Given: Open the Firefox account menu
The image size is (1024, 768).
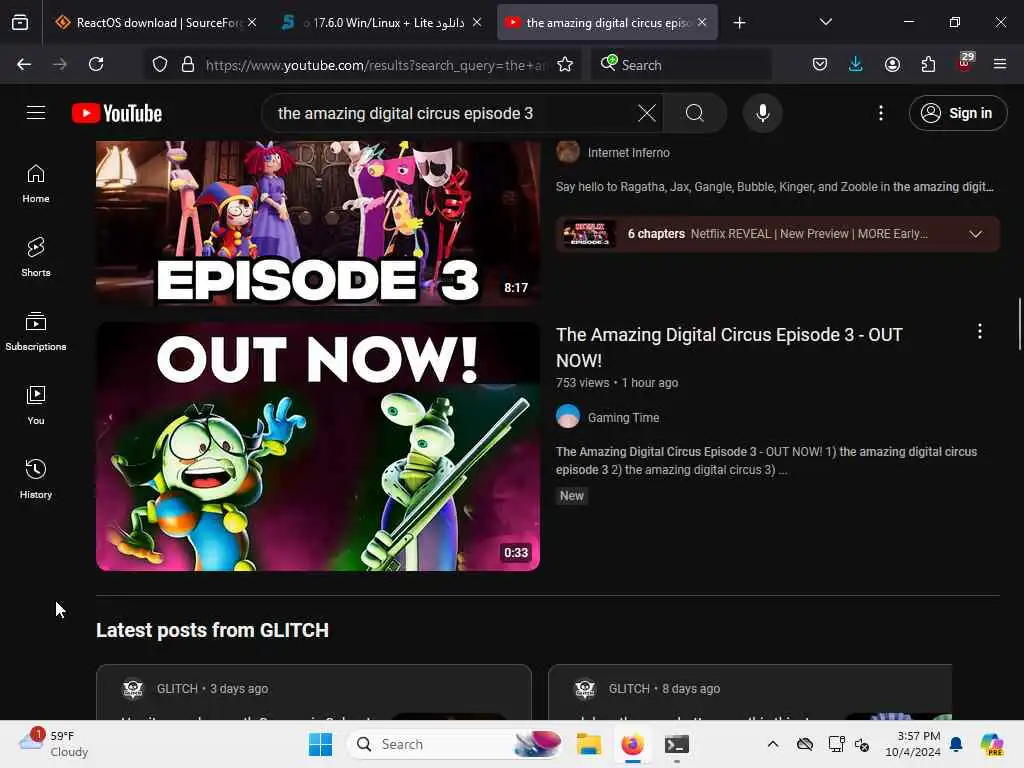Looking at the screenshot, I should coord(892,64).
